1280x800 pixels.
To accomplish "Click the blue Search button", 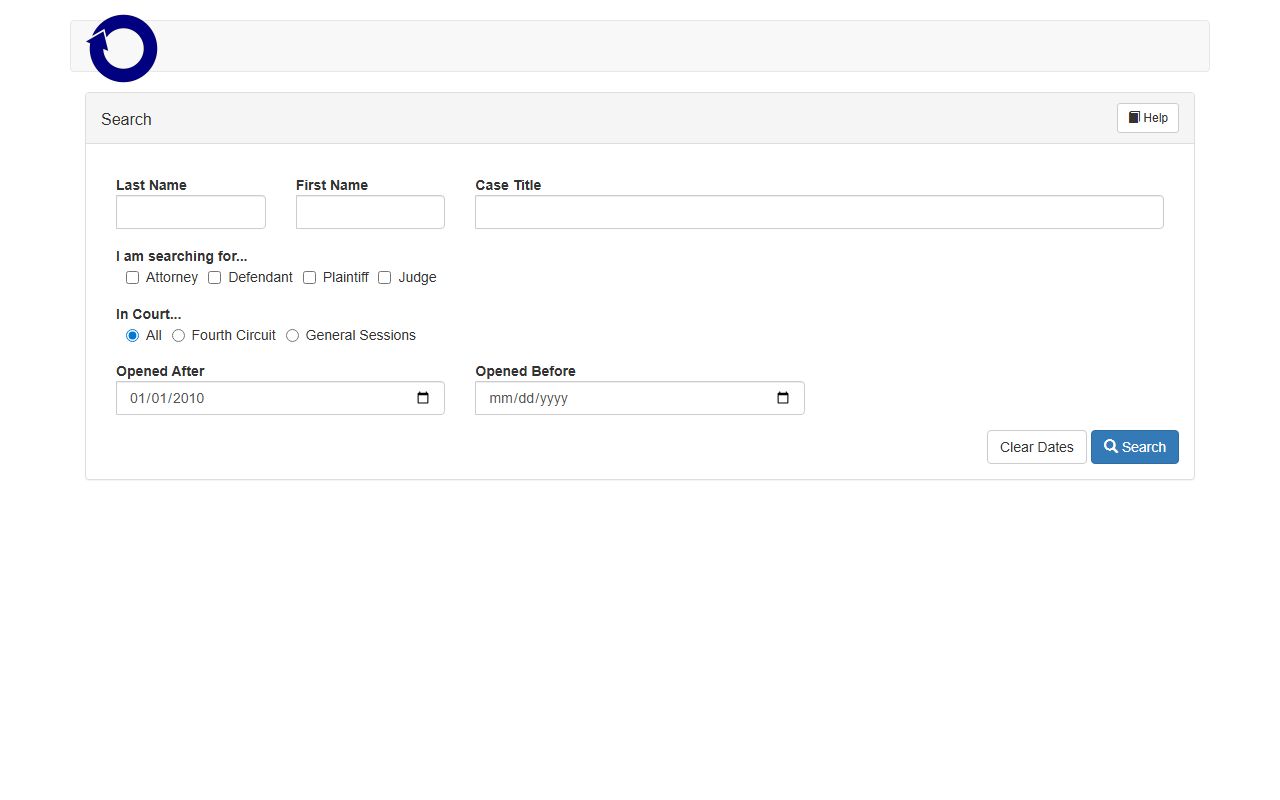I will tap(1135, 447).
